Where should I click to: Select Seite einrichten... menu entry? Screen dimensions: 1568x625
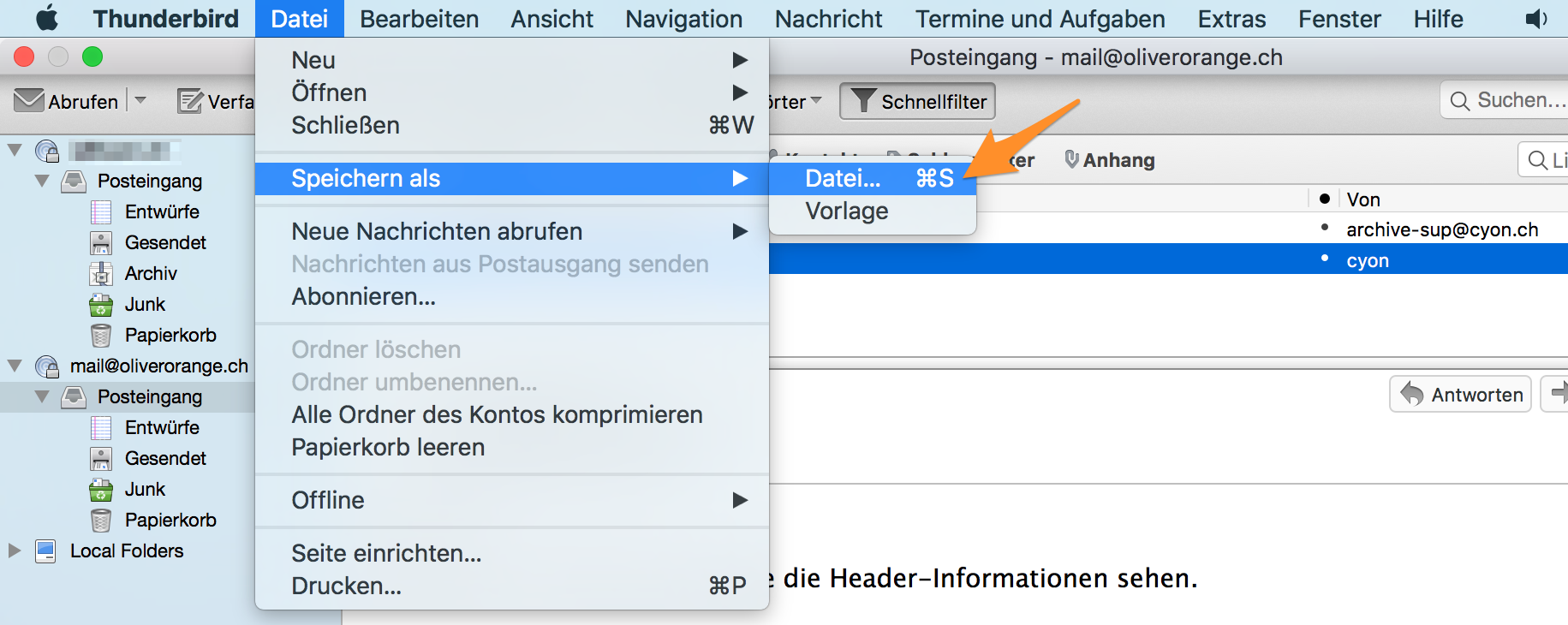[x=512, y=553]
